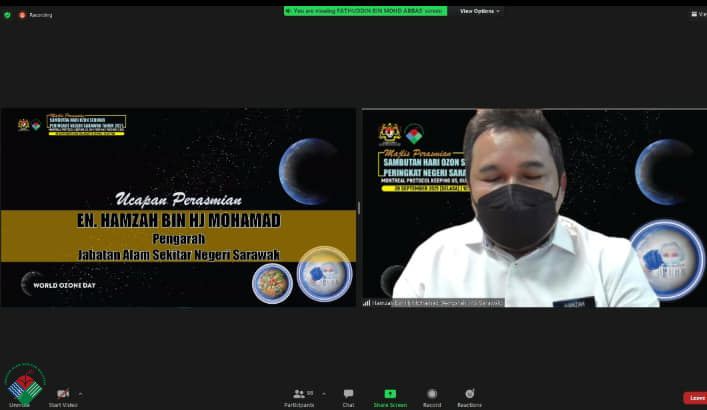Screen dimensions: 707x410
Task: Click the green Share Screen button
Action: tap(390, 398)
